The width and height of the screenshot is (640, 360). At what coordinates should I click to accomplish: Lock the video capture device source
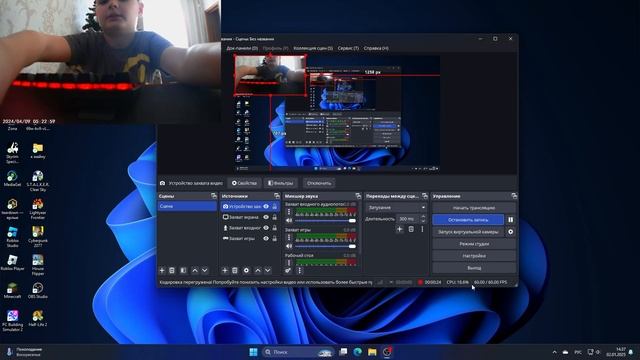[x=275, y=207]
